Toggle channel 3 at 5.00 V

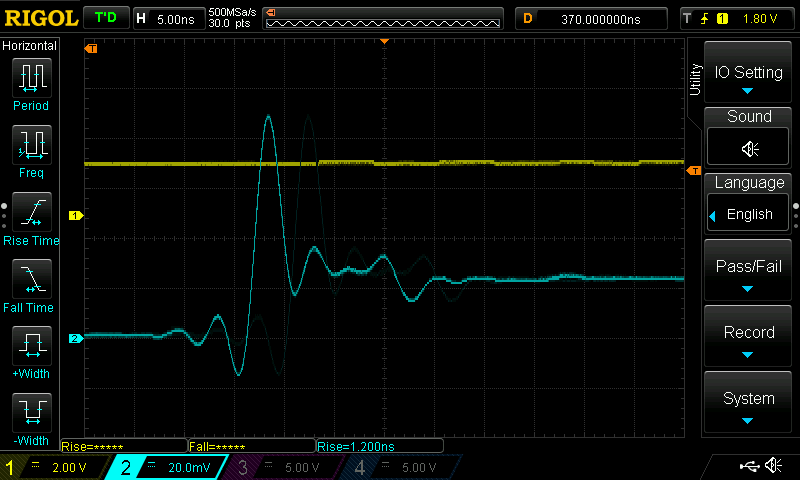[284, 467]
